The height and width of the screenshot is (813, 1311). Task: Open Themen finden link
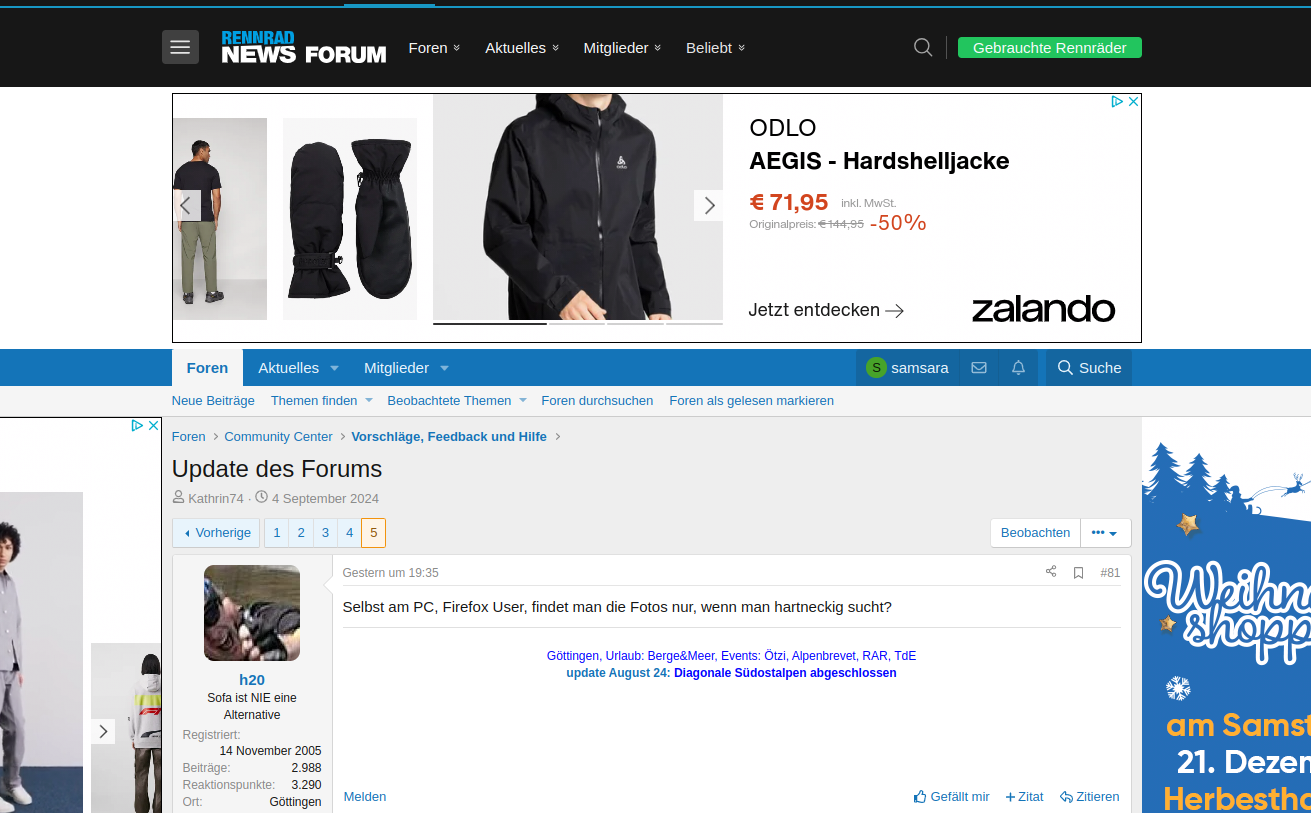pos(314,401)
